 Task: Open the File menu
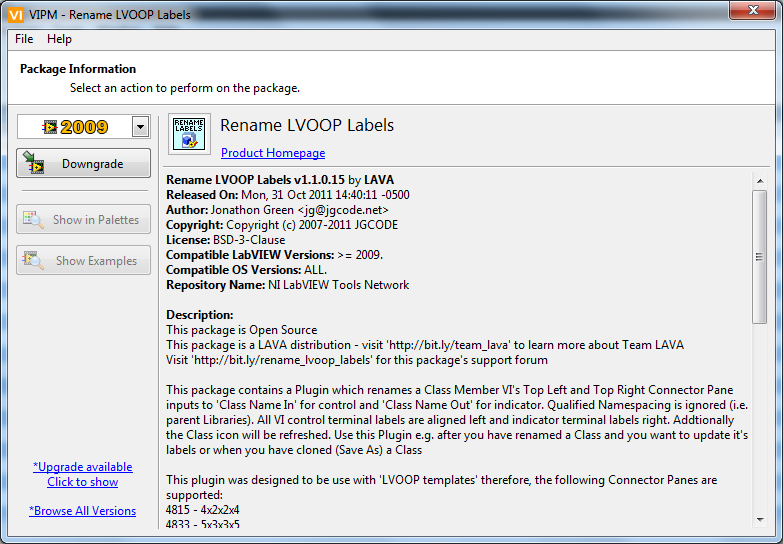click(24, 39)
